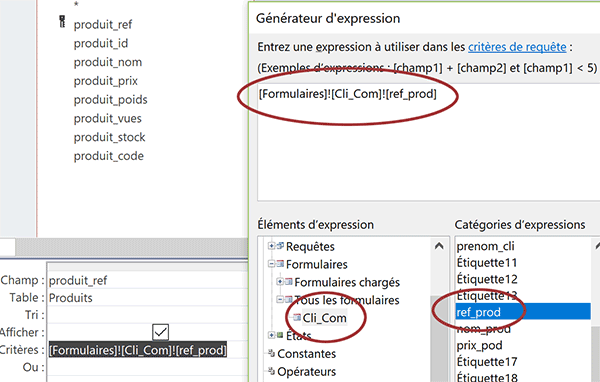Click the Cli_Com form icon
600x382 pixels.
(x=297, y=317)
